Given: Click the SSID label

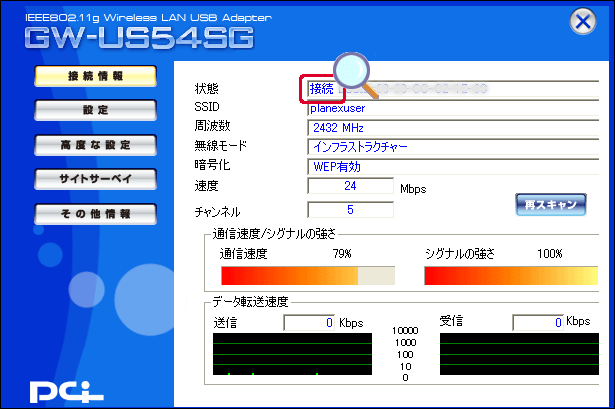Looking at the screenshot, I should tap(207, 107).
